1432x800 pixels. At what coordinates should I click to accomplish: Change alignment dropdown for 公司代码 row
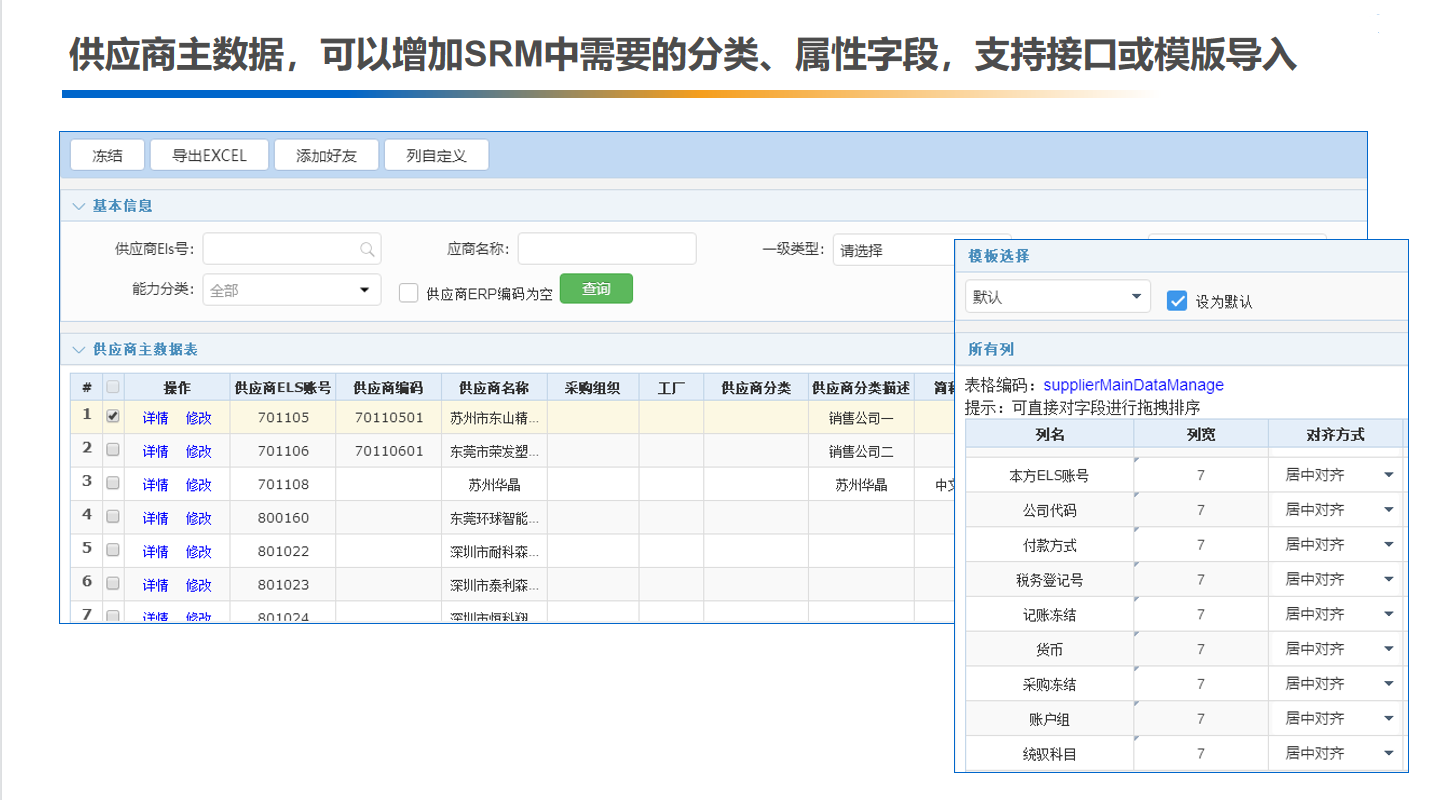coord(1338,510)
